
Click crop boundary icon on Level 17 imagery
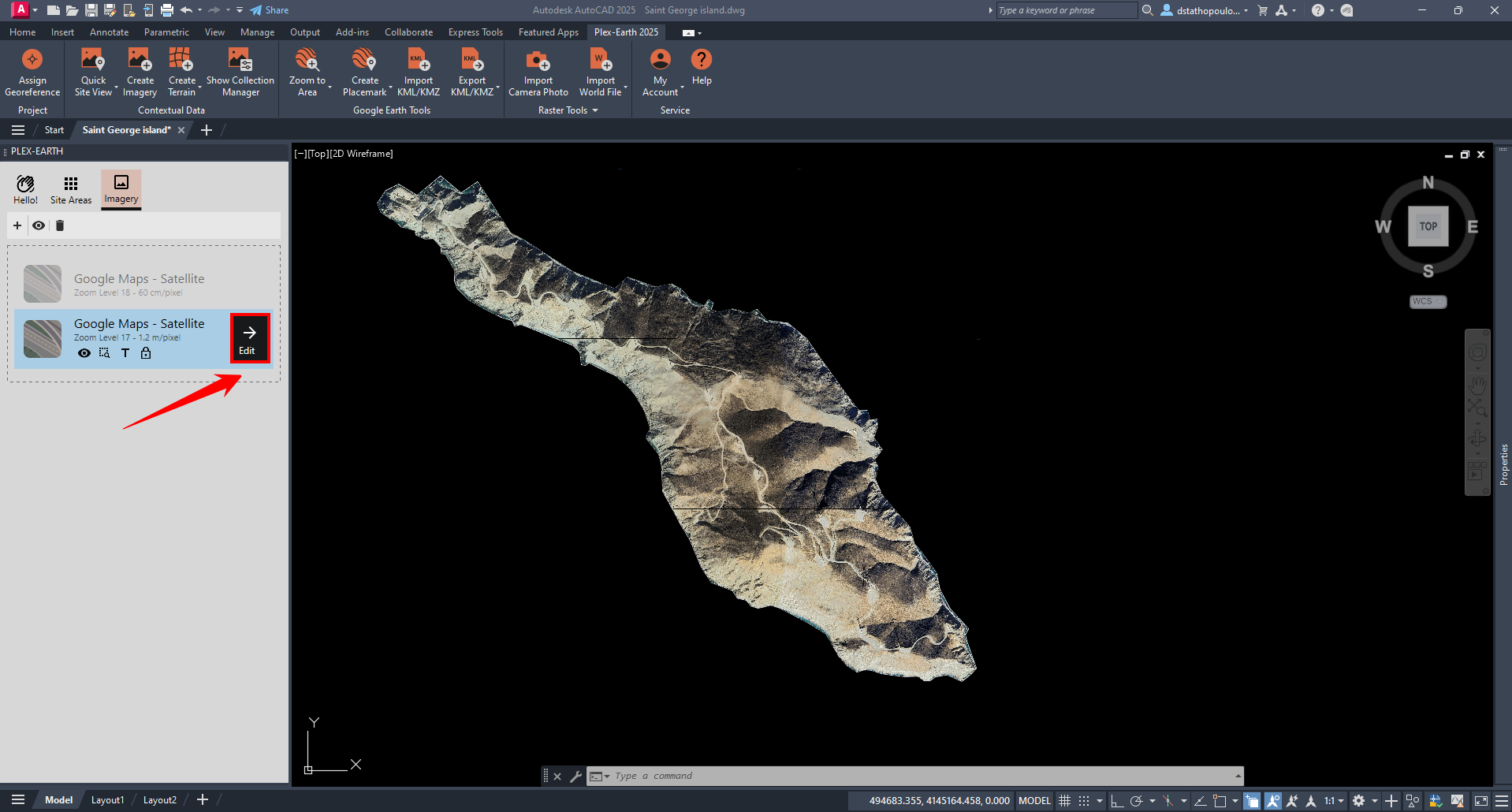(x=104, y=353)
